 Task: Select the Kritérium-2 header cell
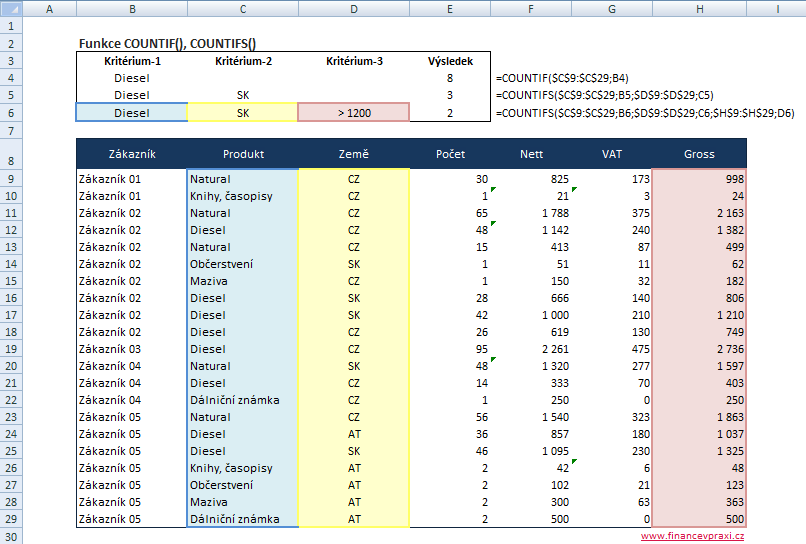click(x=243, y=61)
